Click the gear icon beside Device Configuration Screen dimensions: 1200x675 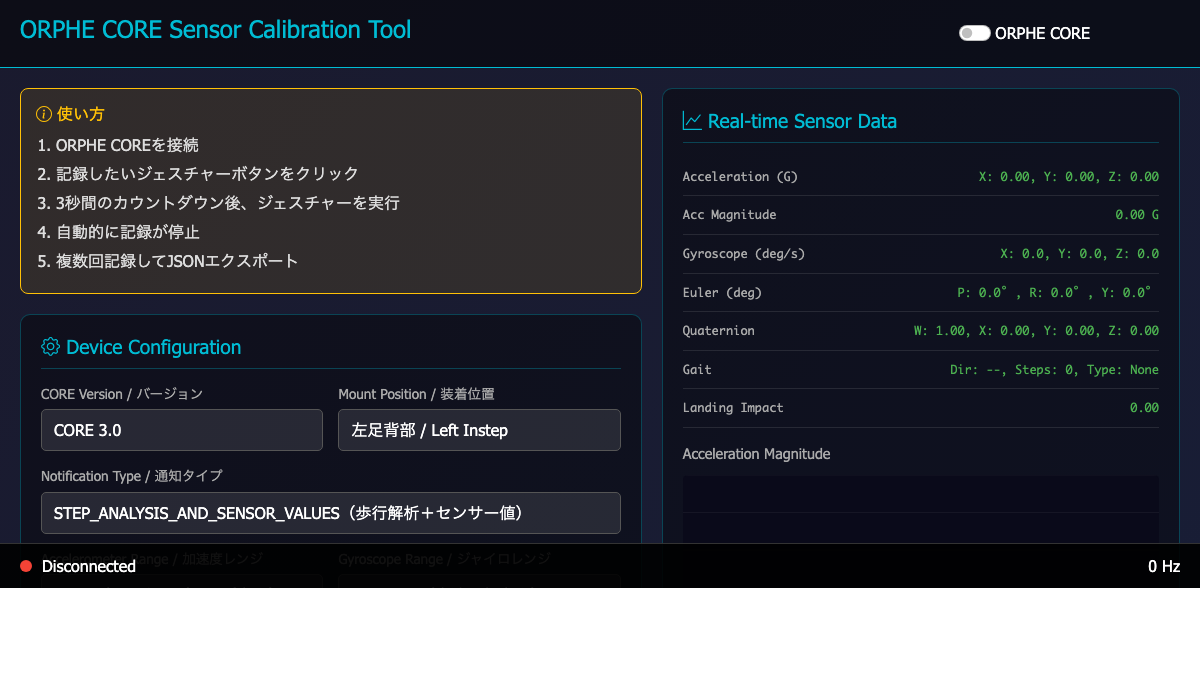[50, 347]
